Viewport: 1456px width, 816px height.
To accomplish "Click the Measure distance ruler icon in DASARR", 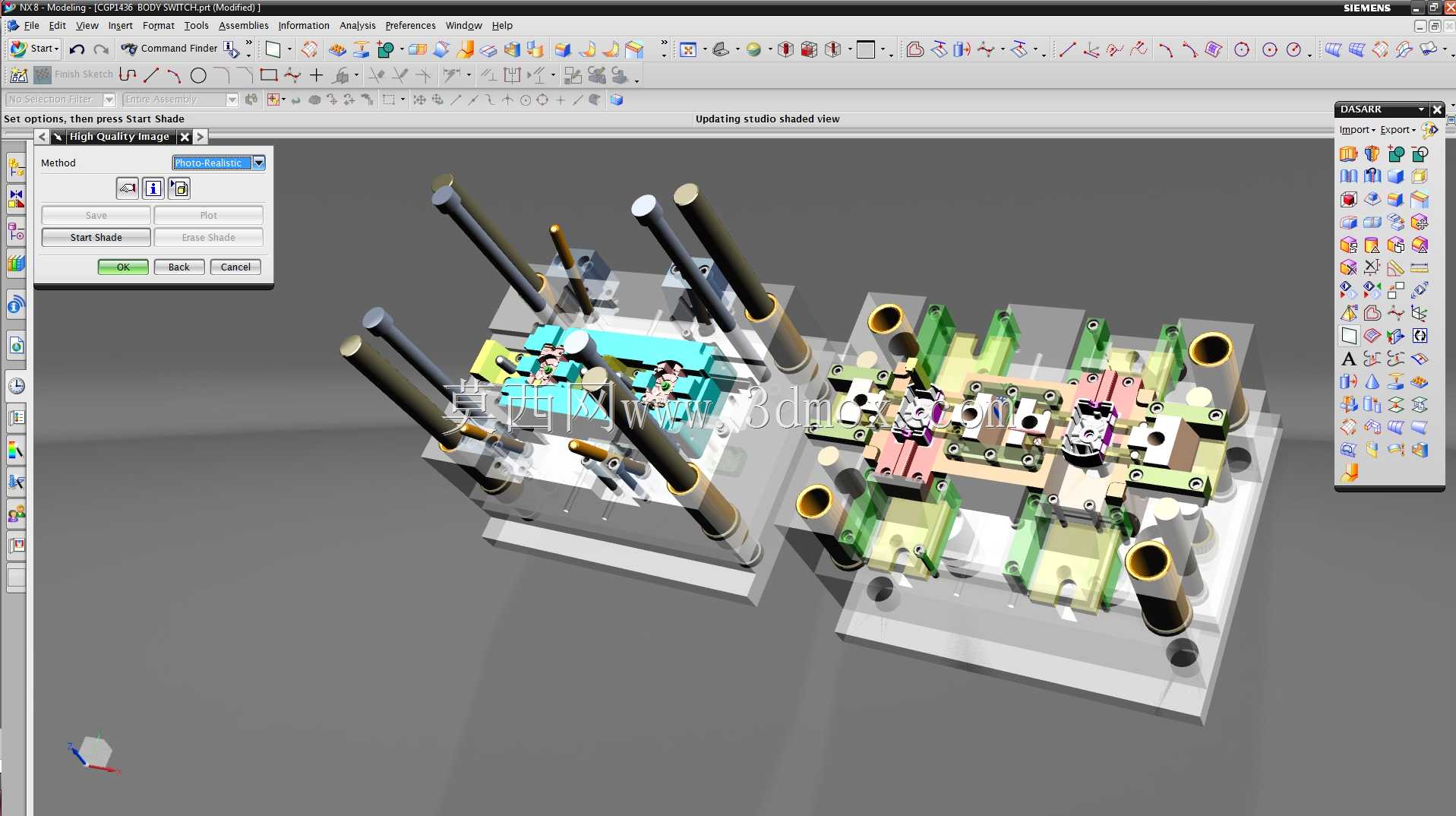I will [x=1420, y=267].
